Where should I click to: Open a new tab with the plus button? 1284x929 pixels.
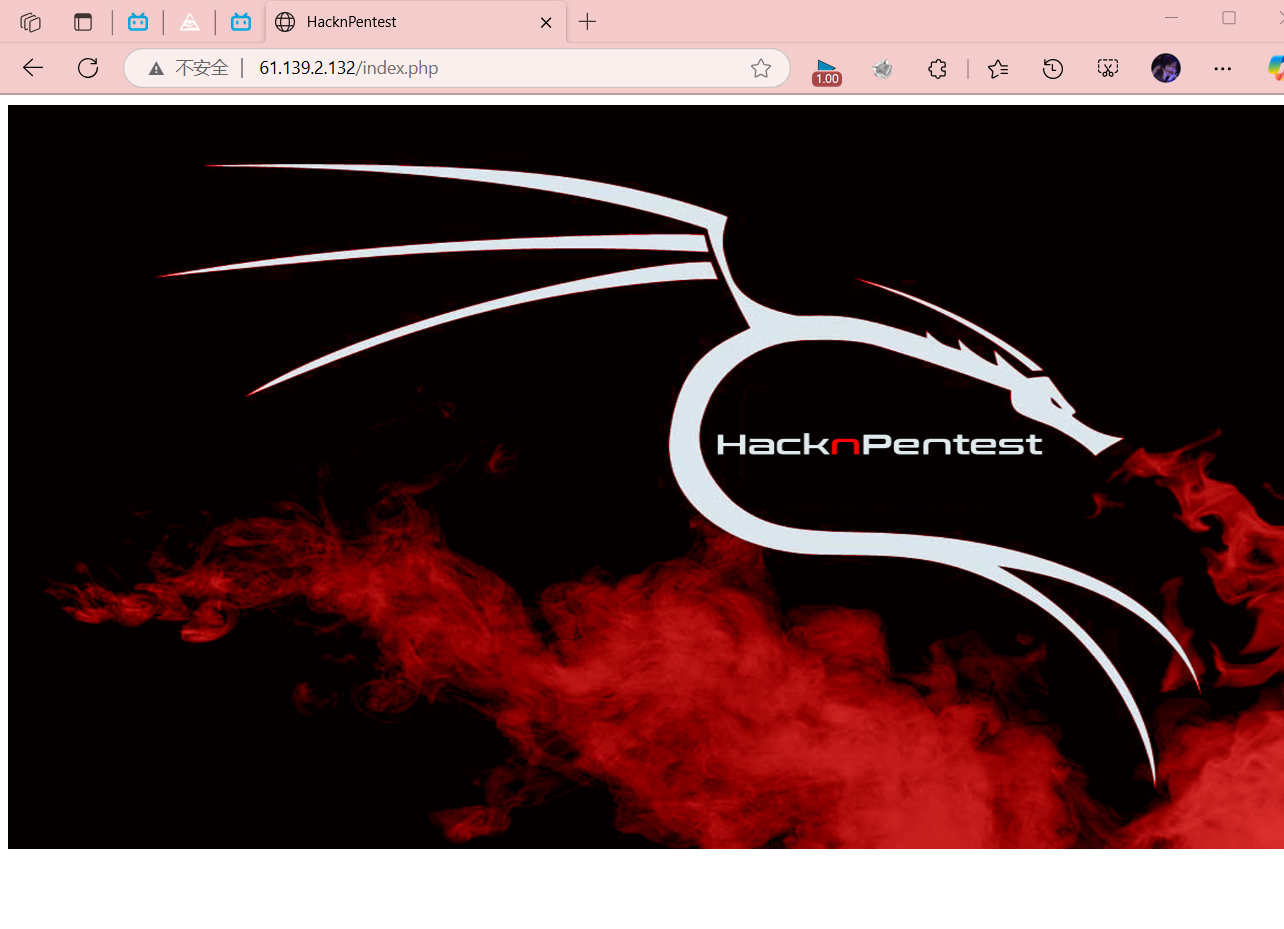click(x=588, y=22)
